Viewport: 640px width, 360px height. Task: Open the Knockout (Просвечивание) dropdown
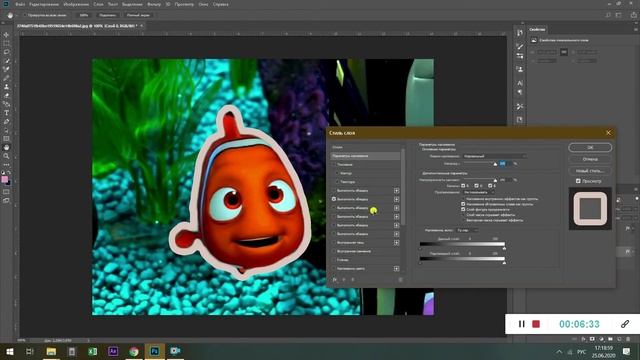(478, 192)
